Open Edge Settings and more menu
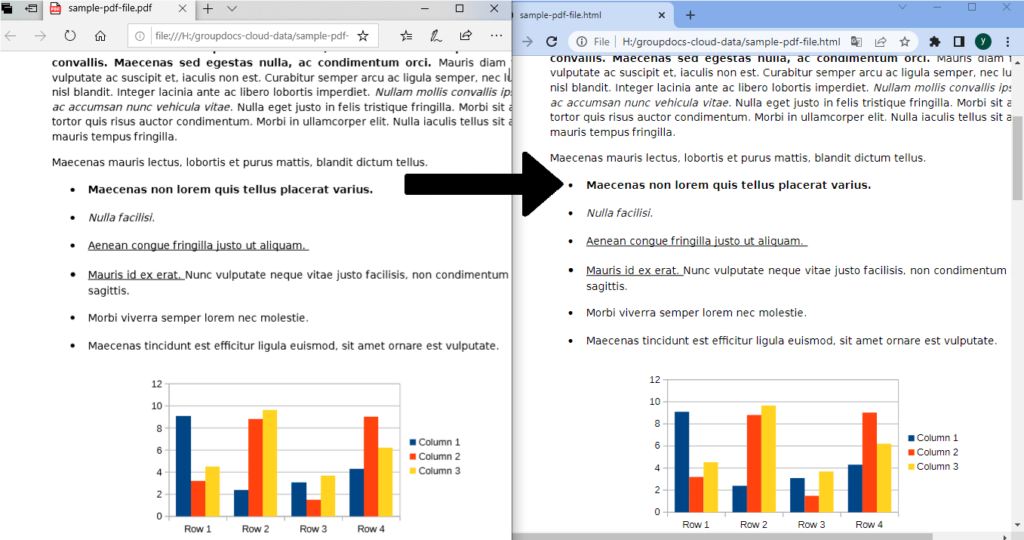Screen dimensions: 1024x540 pos(496,36)
